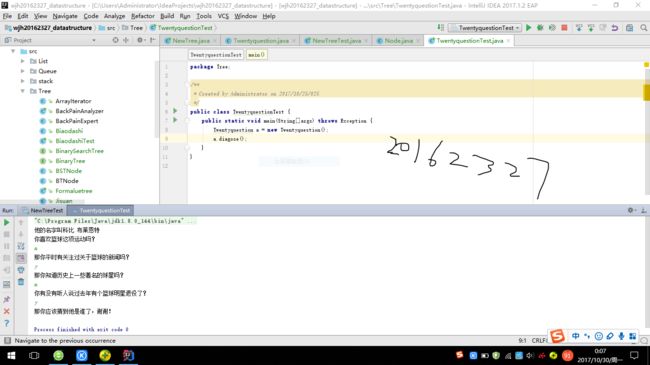Select BackPainAnalyzer in project tree

coord(79,111)
